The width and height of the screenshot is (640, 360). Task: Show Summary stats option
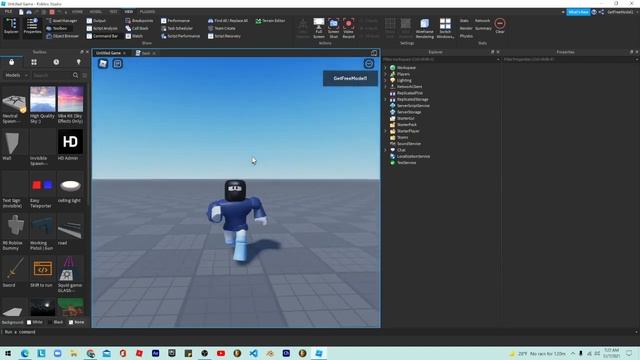pos(483,28)
